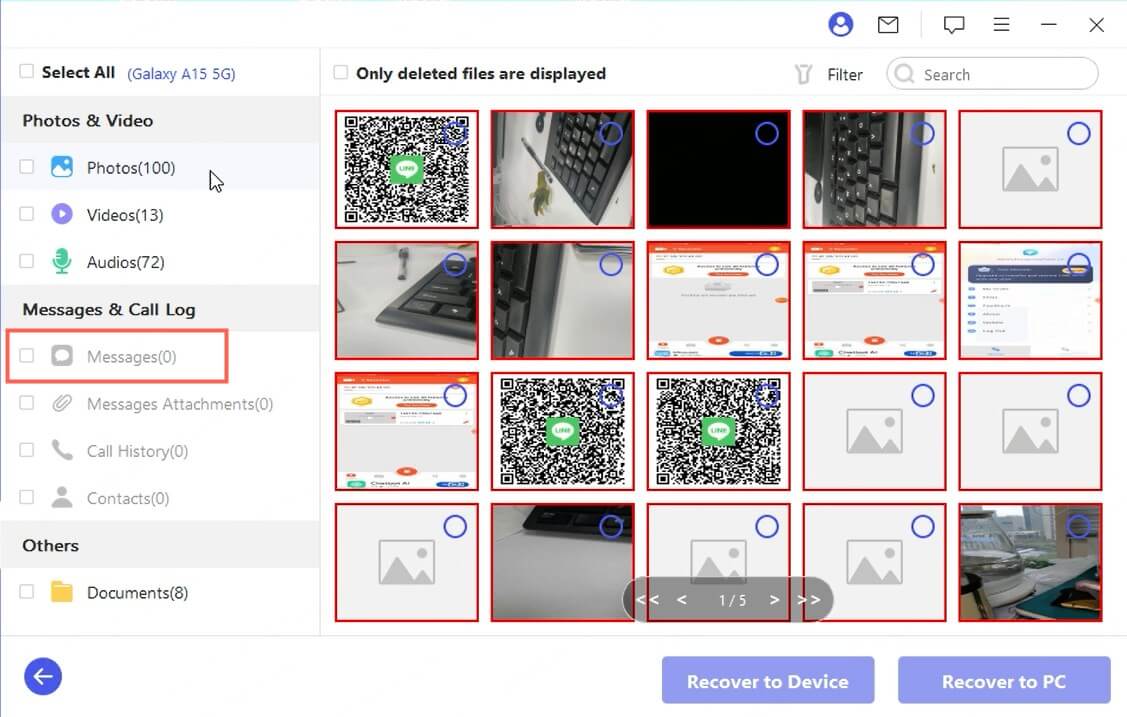Click the Messages Attachments paperclip icon
Screen dimensions: 1127x717
pos(62,403)
